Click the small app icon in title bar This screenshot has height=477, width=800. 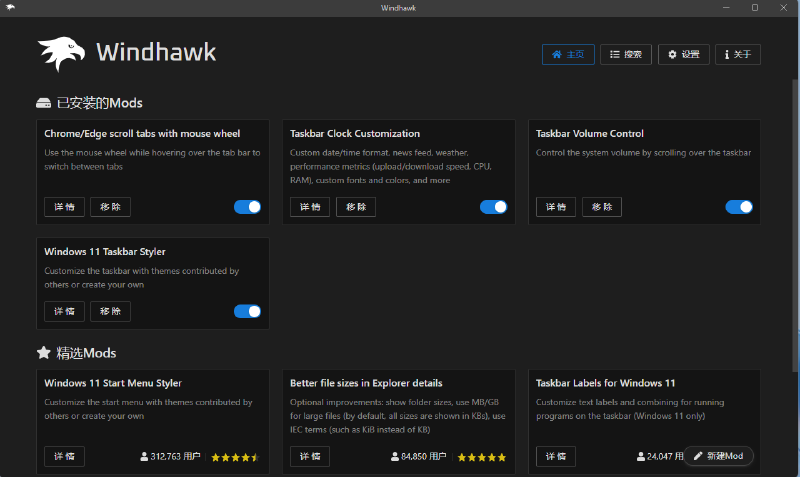(x=10, y=8)
